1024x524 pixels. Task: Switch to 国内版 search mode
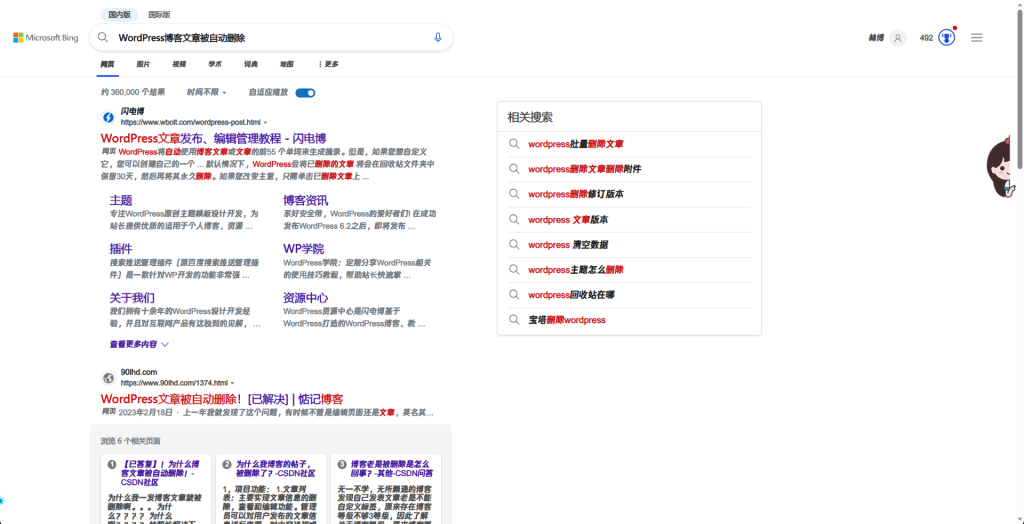(x=120, y=15)
